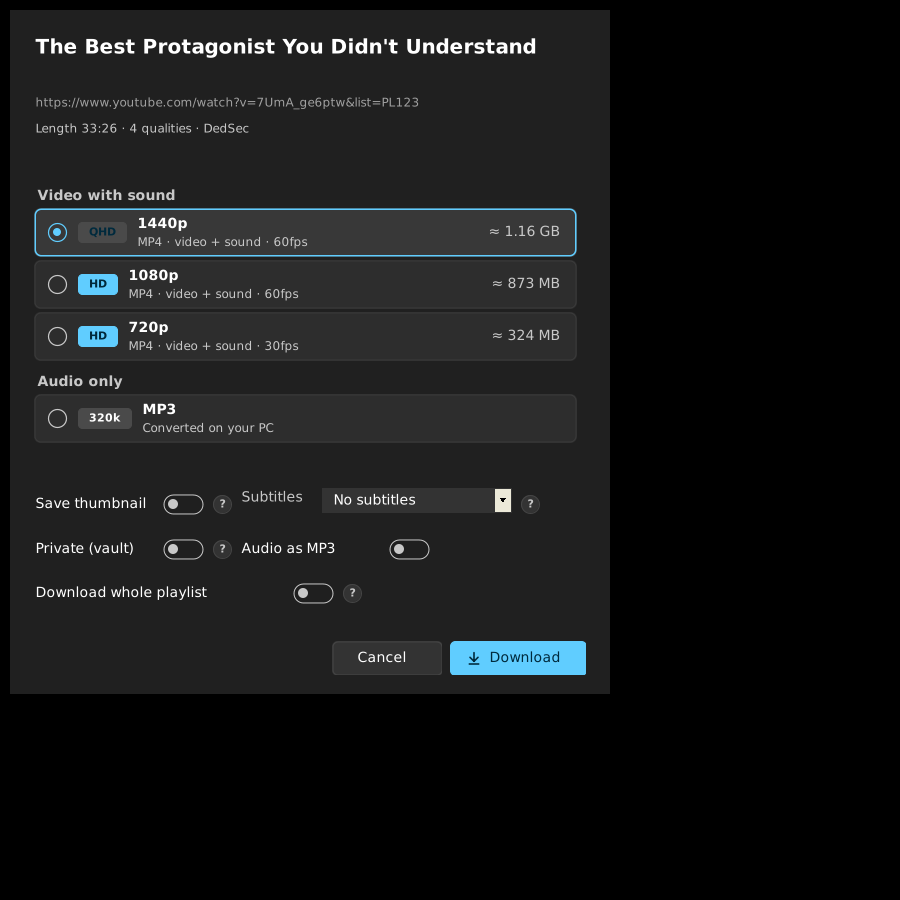
Task: Click the Cancel button
Action: coord(387,658)
